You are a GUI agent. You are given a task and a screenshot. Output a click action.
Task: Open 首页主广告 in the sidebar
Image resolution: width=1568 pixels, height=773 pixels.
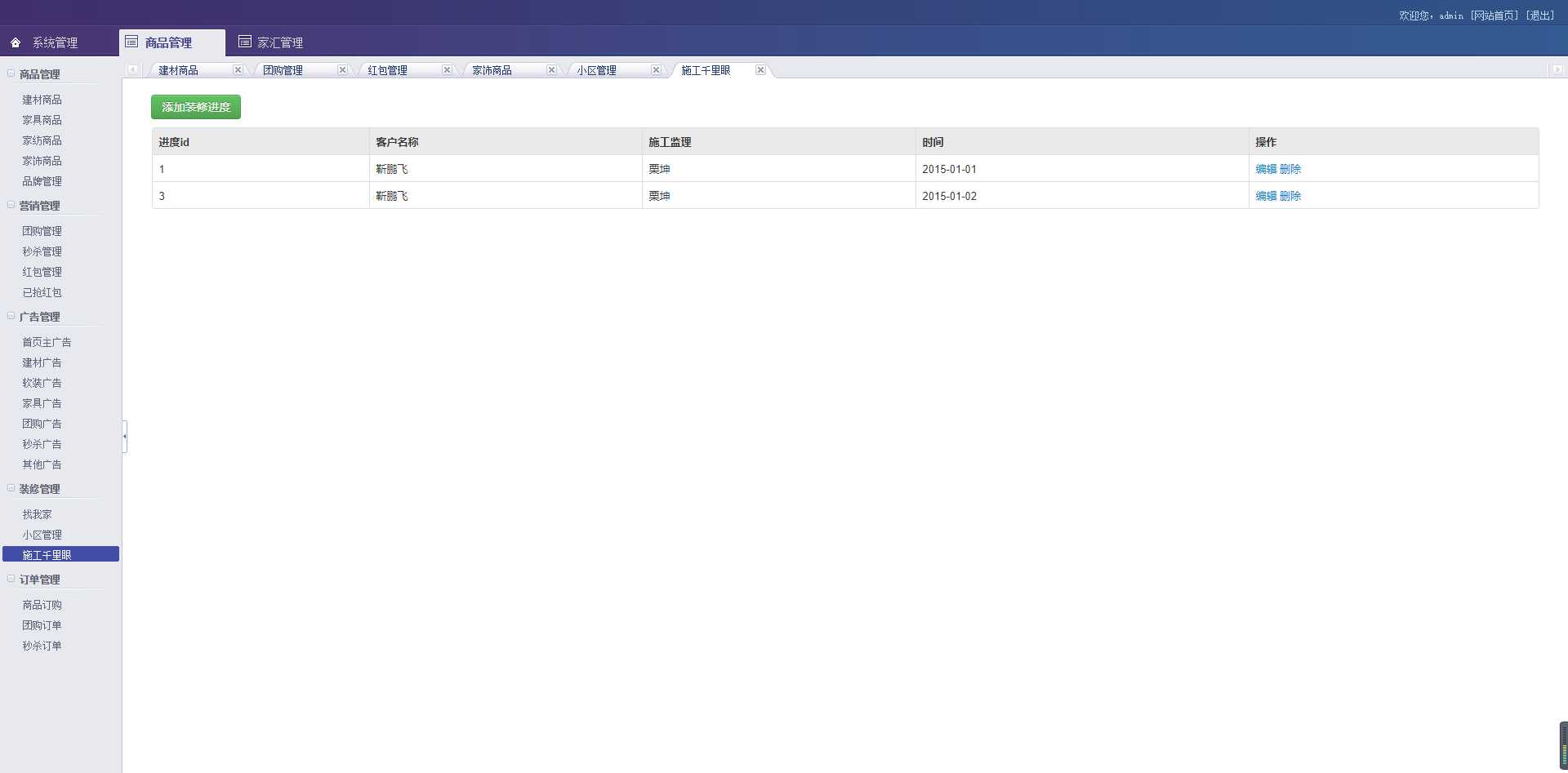click(x=47, y=342)
